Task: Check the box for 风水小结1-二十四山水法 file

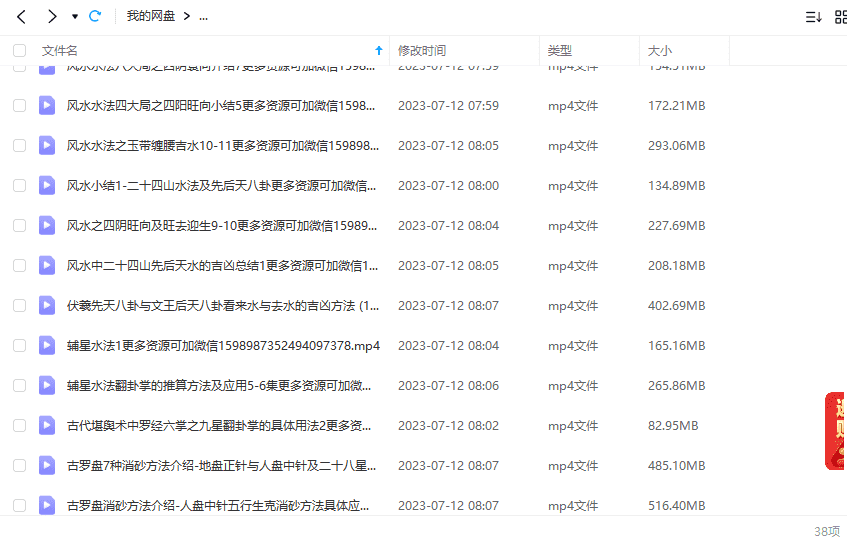Action: pos(20,185)
